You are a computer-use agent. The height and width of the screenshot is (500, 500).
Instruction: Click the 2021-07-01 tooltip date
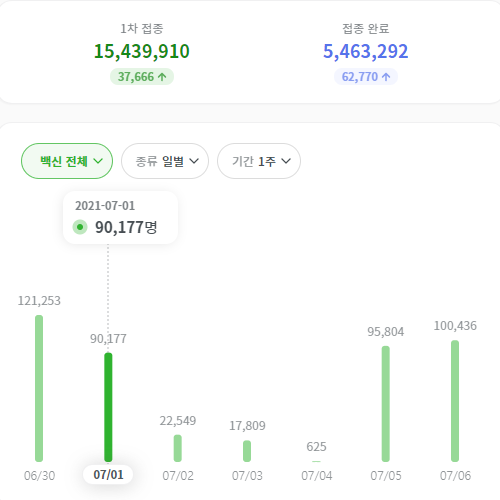pos(105,206)
